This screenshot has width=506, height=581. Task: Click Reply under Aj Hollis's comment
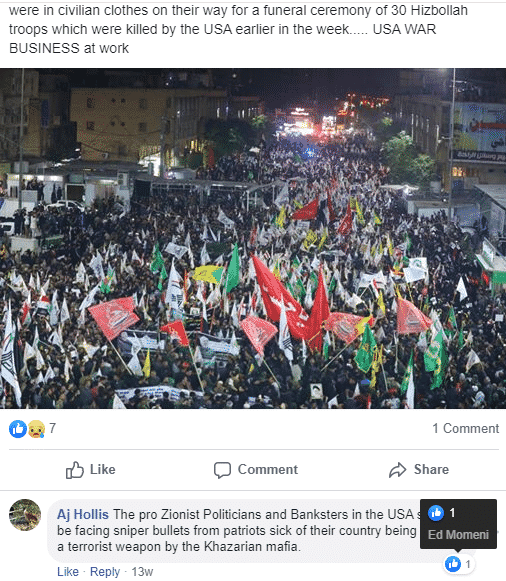(105, 572)
